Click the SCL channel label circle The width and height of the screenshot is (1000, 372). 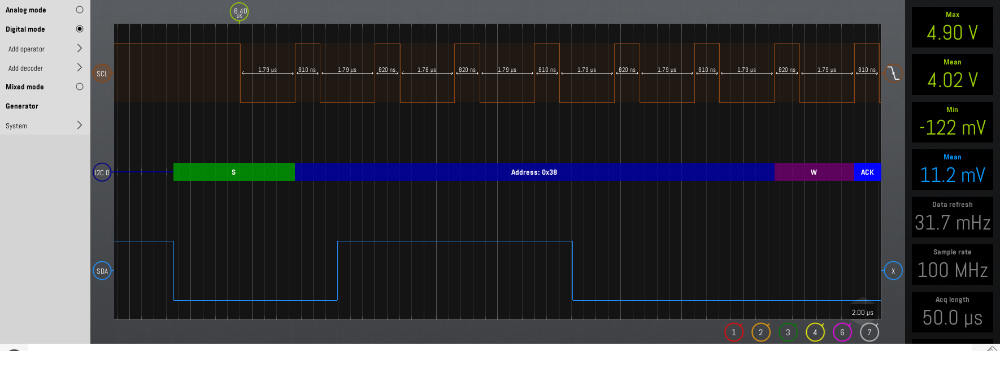[102, 74]
